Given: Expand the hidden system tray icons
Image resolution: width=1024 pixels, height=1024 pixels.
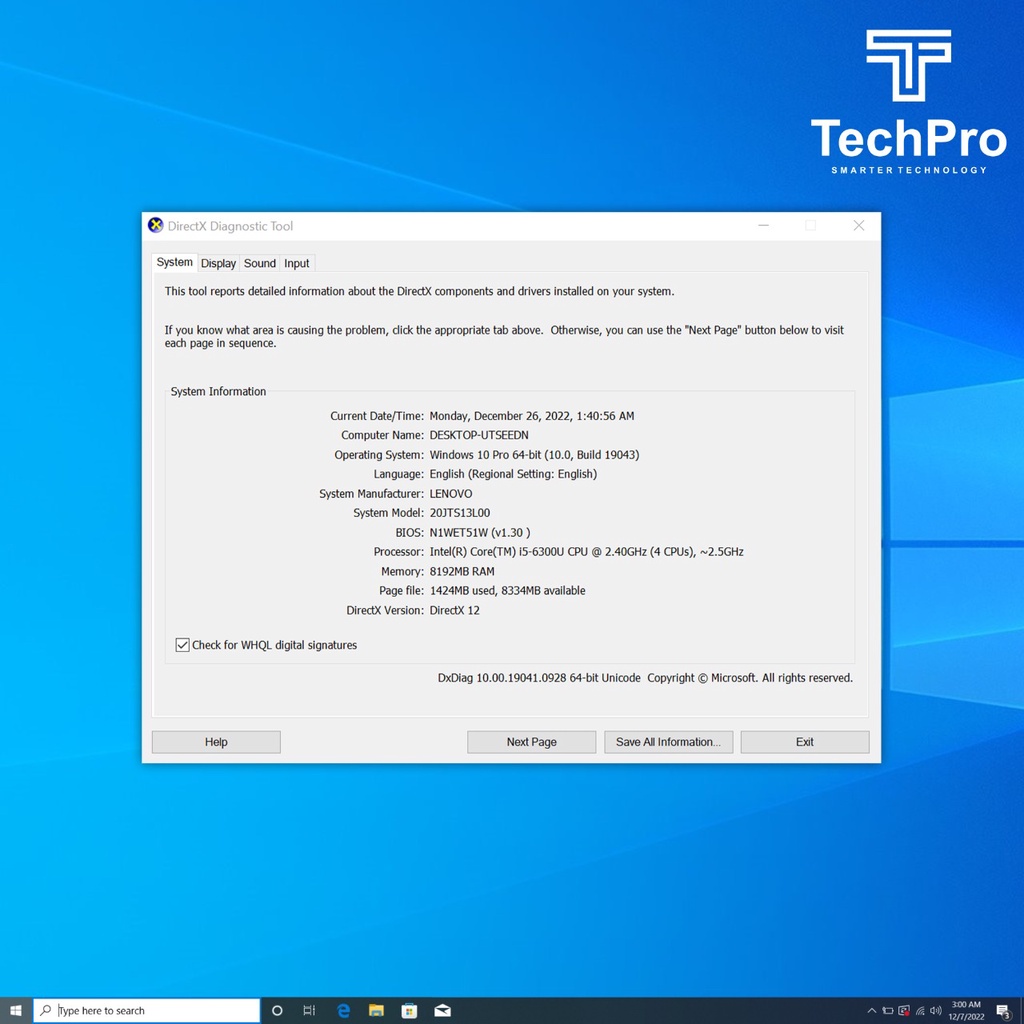Looking at the screenshot, I should click(x=871, y=1011).
